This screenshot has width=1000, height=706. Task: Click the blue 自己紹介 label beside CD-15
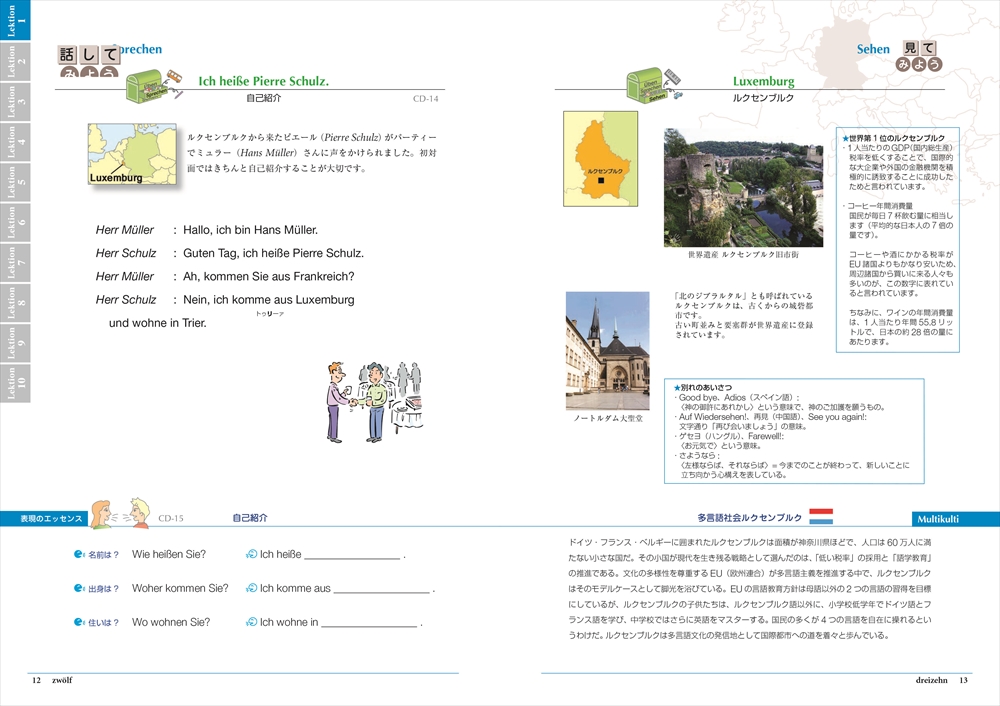click(250, 518)
